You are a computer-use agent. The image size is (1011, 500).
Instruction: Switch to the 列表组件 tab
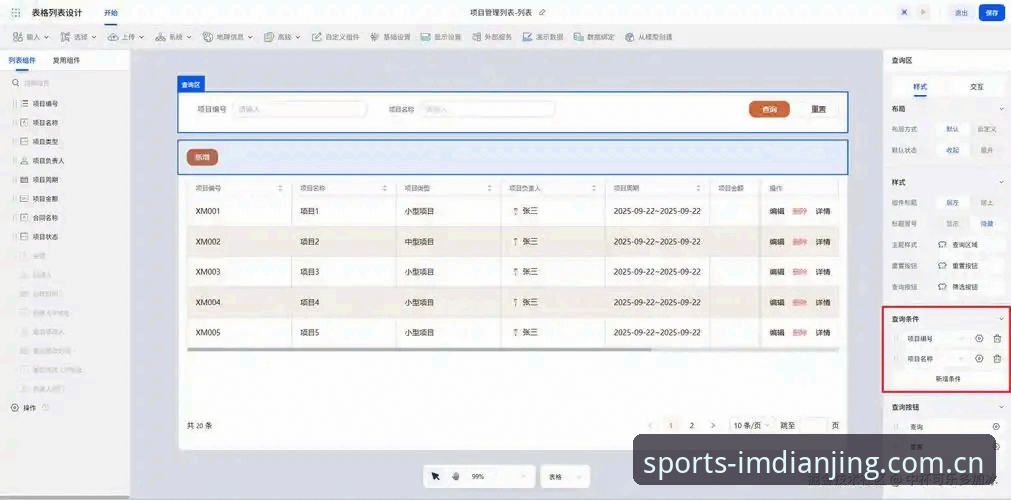(22, 60)
